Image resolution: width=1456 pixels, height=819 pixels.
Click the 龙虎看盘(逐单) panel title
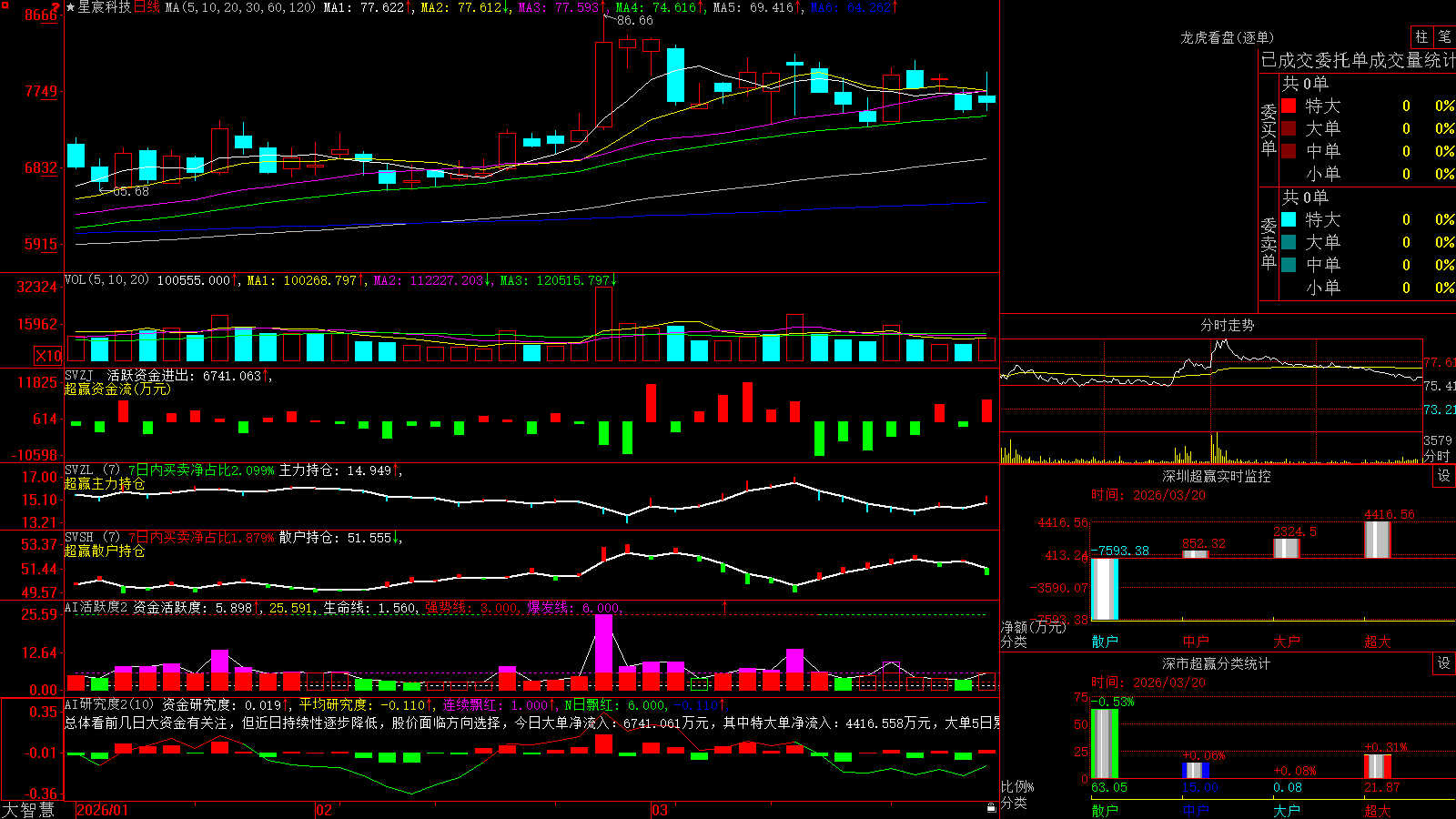click(1227, 37)
